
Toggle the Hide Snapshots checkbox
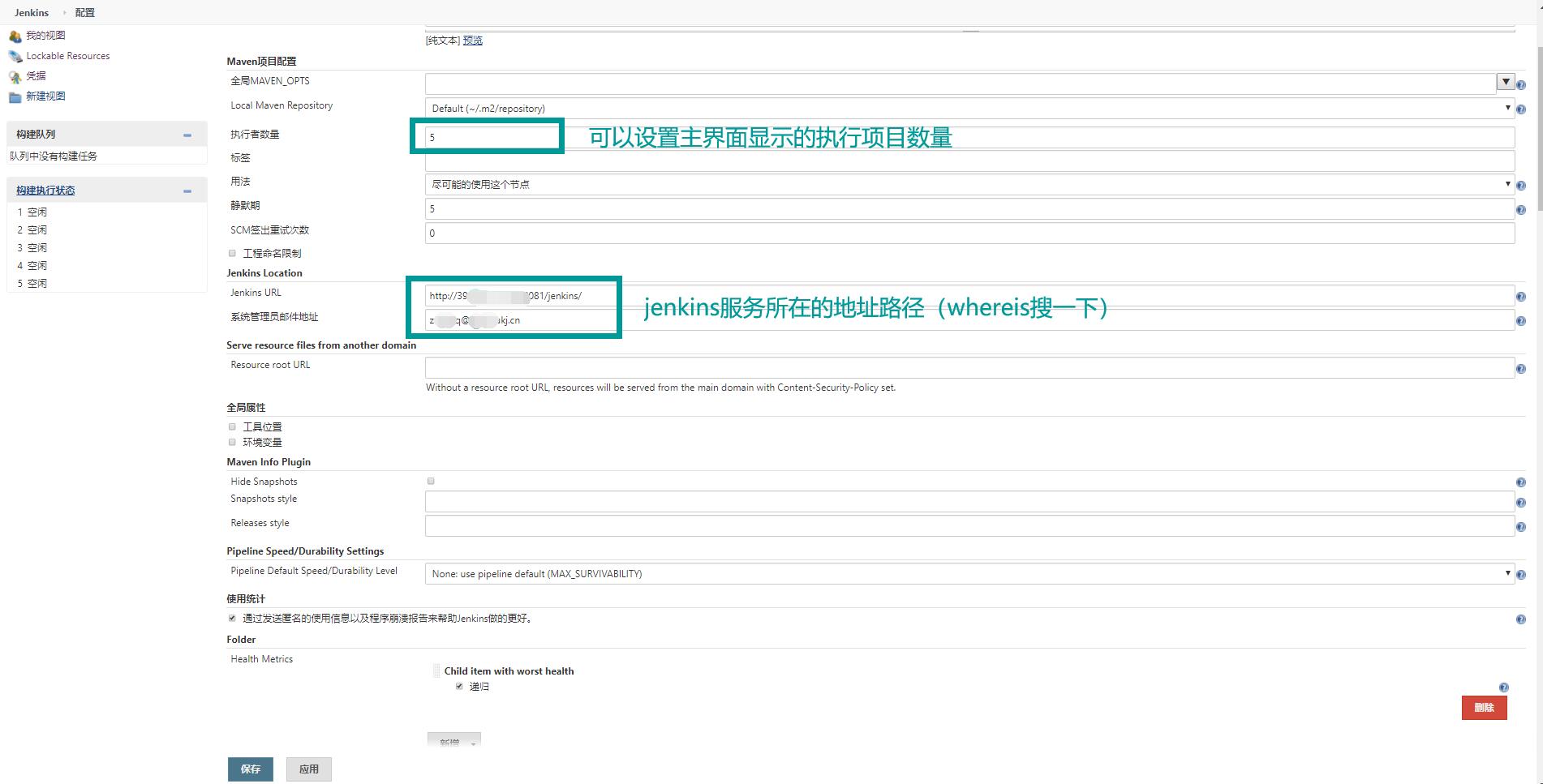431,481
